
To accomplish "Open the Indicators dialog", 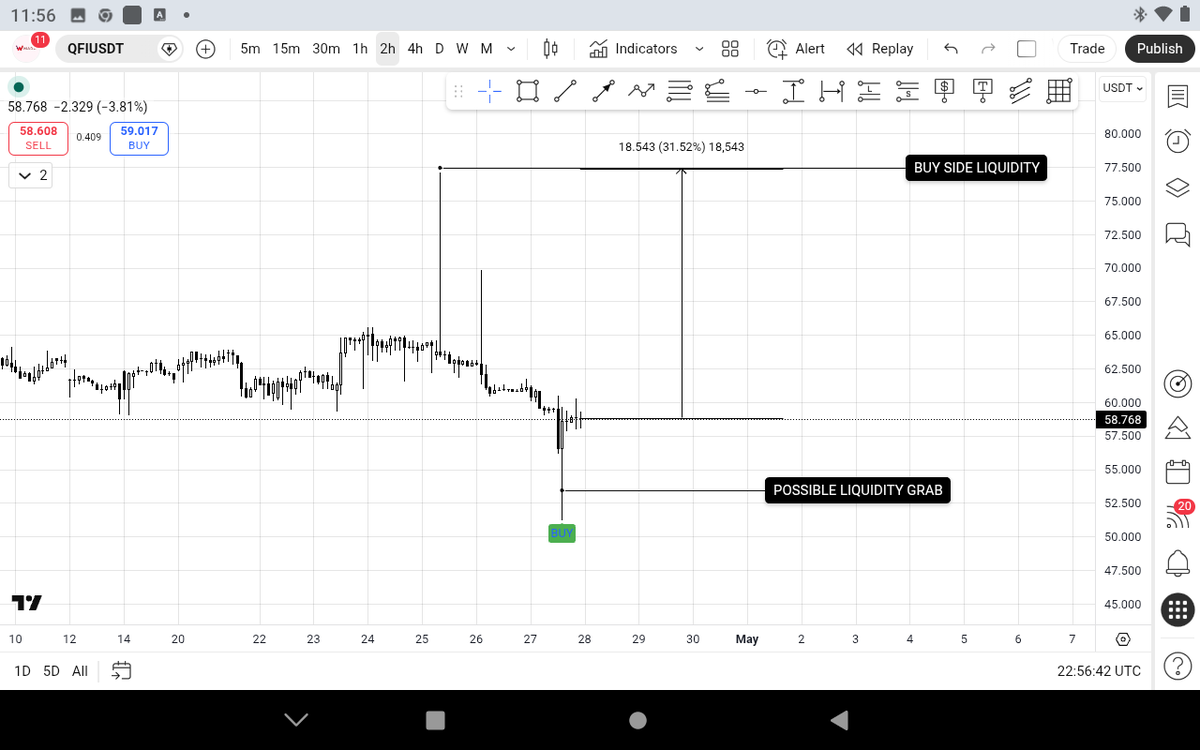I will 633,48.
